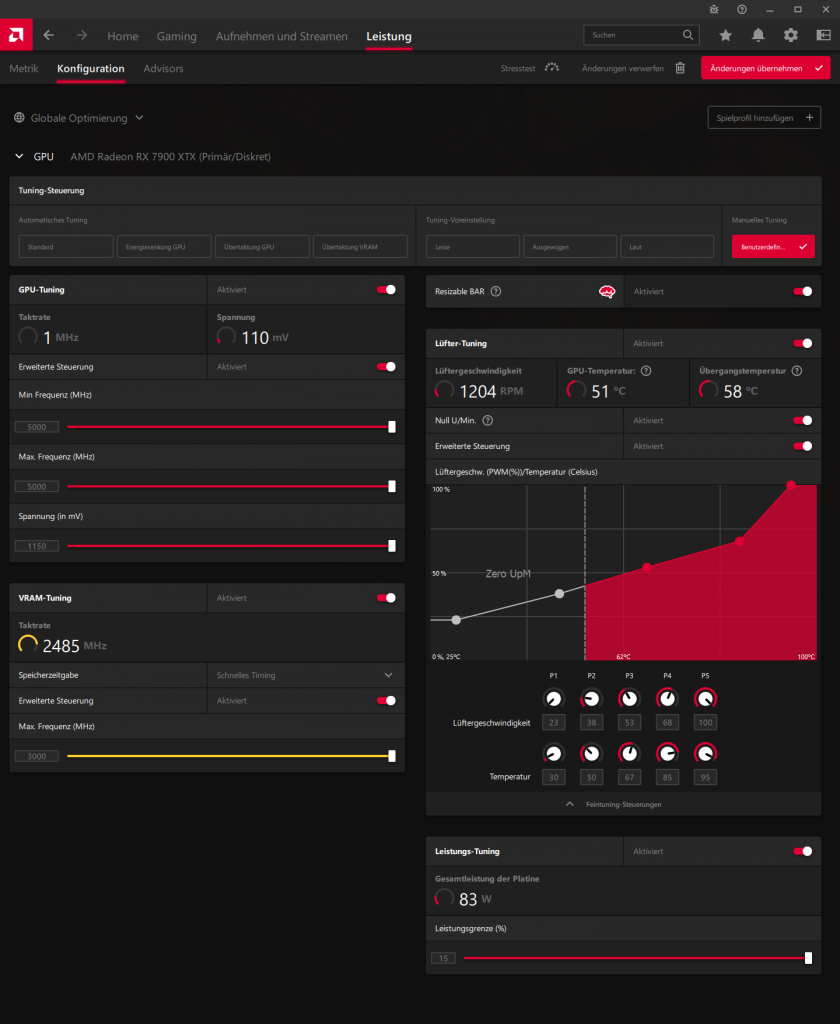Select Standard automatic tuning
This screenshot has width=840, height=1024.
(66, 247)
